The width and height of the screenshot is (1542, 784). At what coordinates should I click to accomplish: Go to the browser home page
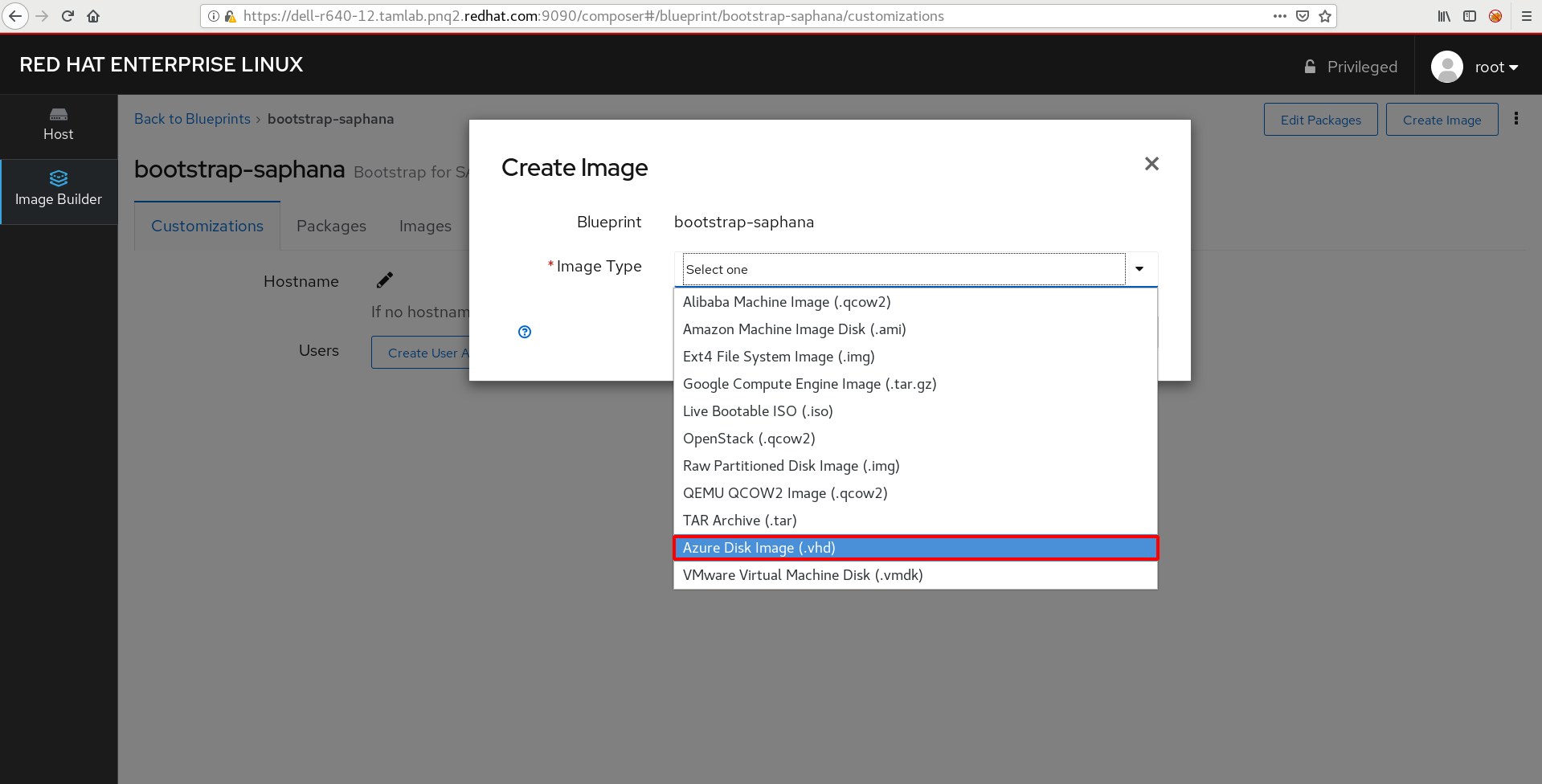pos(93,16)
